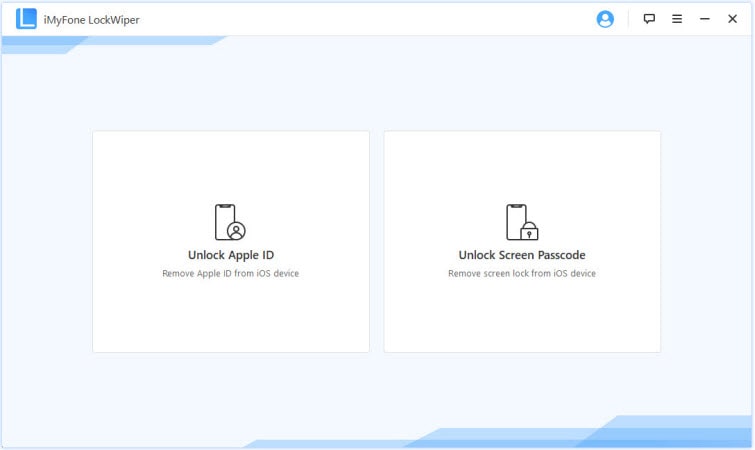Viewport: 755px width, 450px height.
Task: Close the LockWiper window
Action: 732,19
